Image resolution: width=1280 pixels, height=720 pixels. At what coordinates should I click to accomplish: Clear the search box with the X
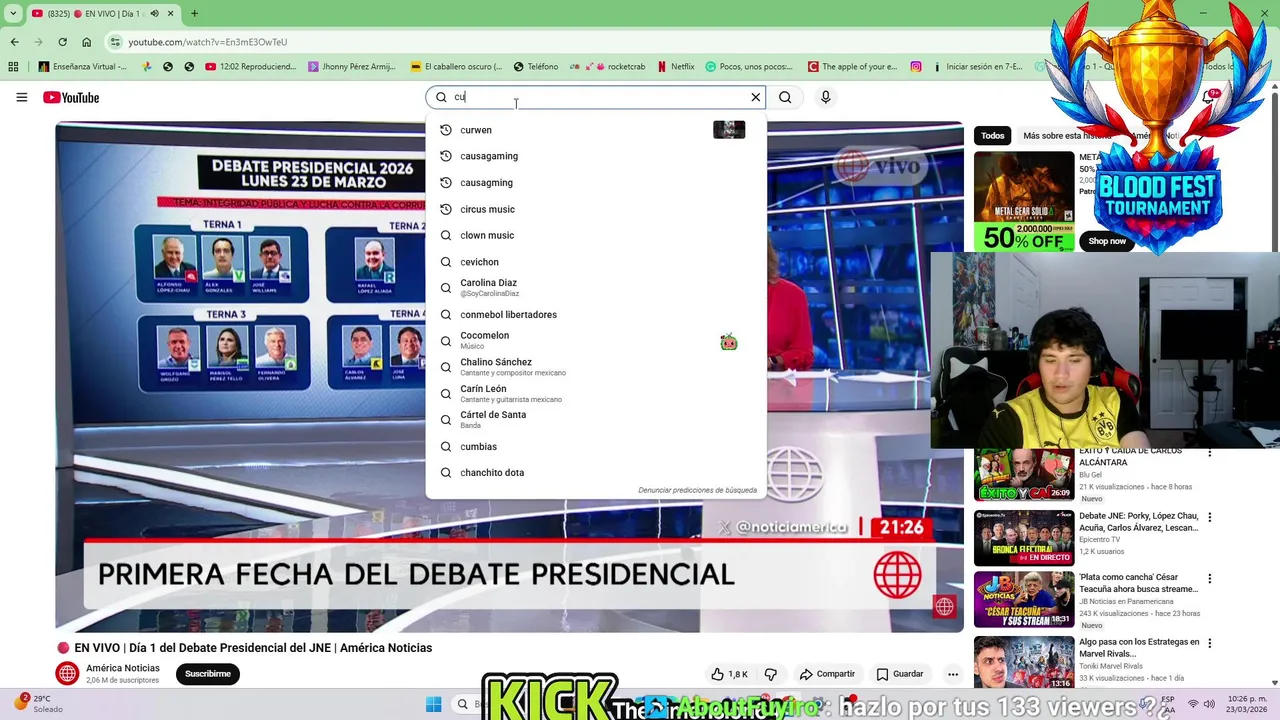point(756,97)
